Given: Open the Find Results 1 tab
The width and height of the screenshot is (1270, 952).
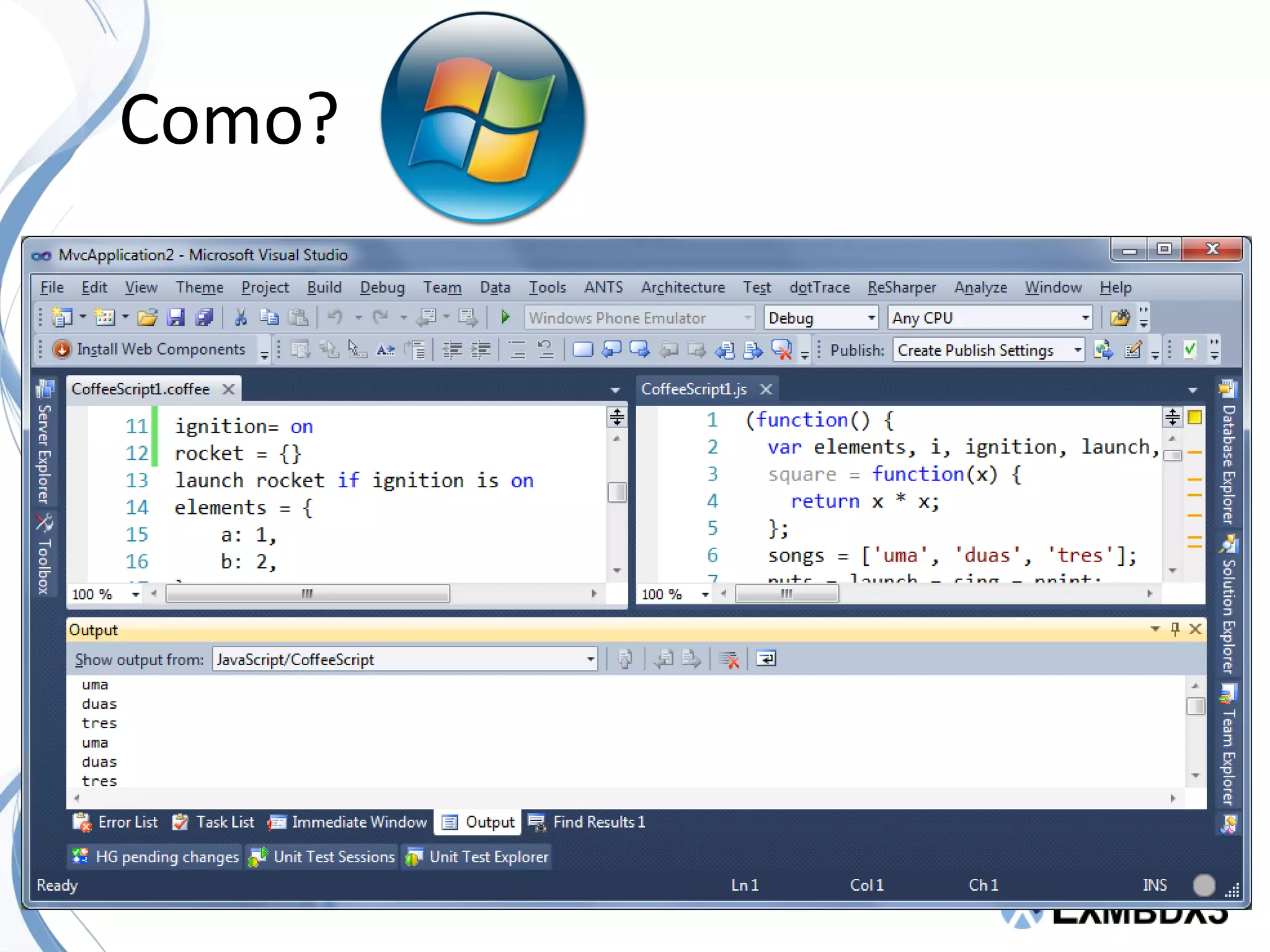Looking at the screenshot, I should point(587,822).
